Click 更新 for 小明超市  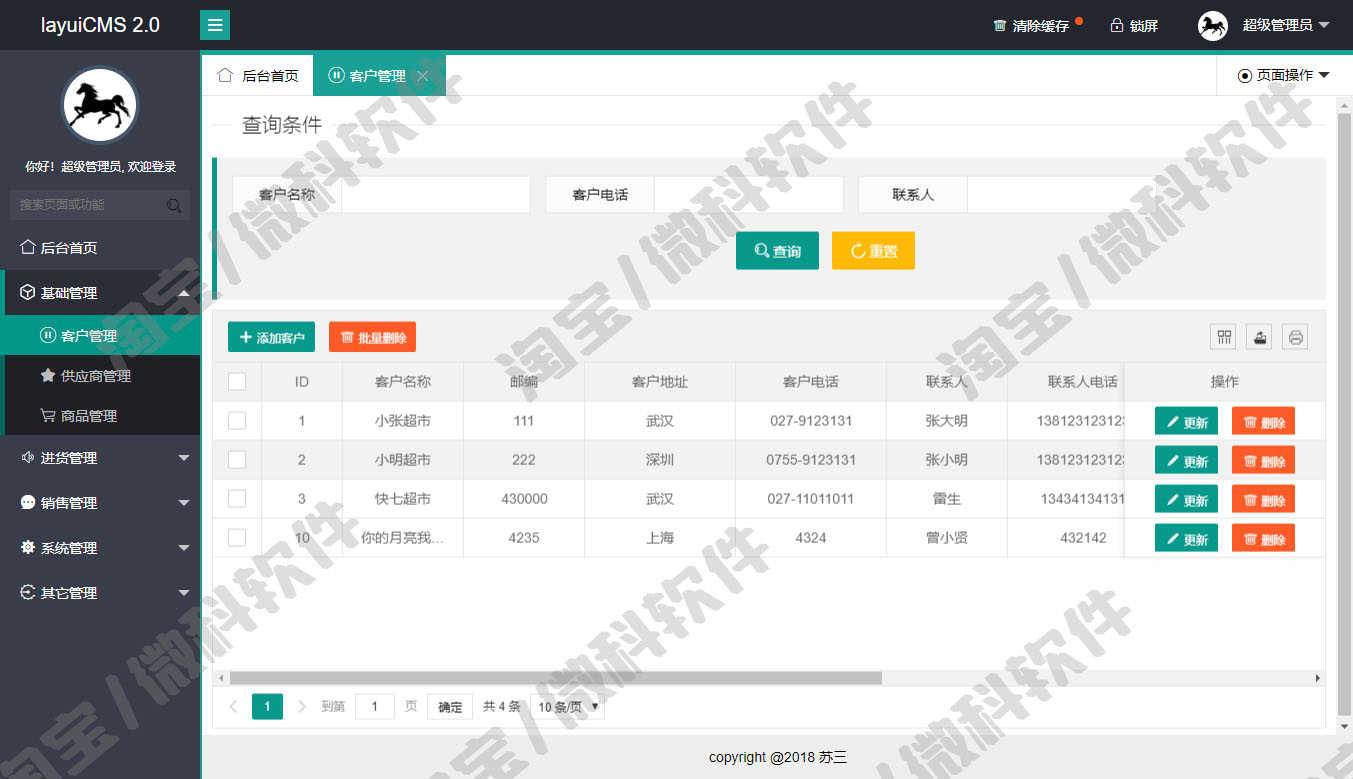pyautogui.click(x=1186, y=460)
